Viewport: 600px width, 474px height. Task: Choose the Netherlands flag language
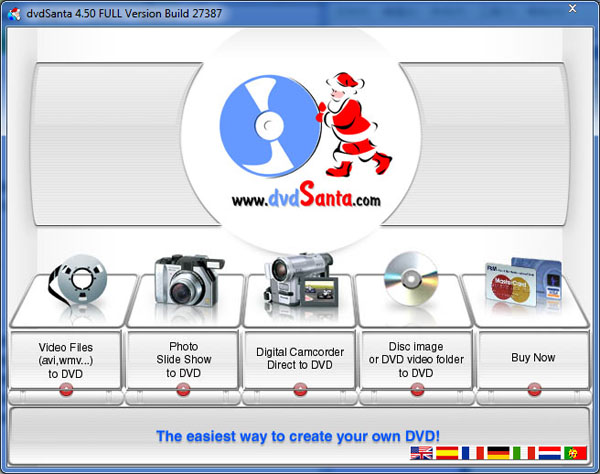pos(549,454)
